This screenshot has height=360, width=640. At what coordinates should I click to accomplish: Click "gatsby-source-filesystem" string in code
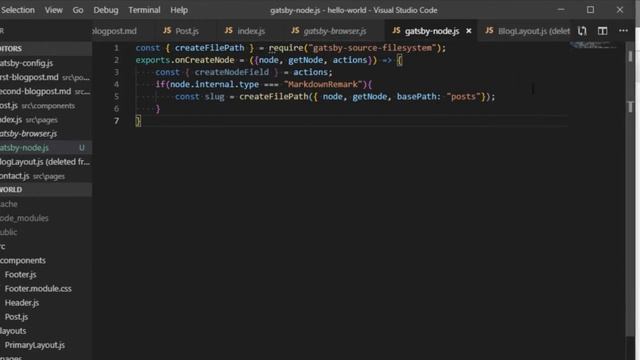[x=372, y=48]
